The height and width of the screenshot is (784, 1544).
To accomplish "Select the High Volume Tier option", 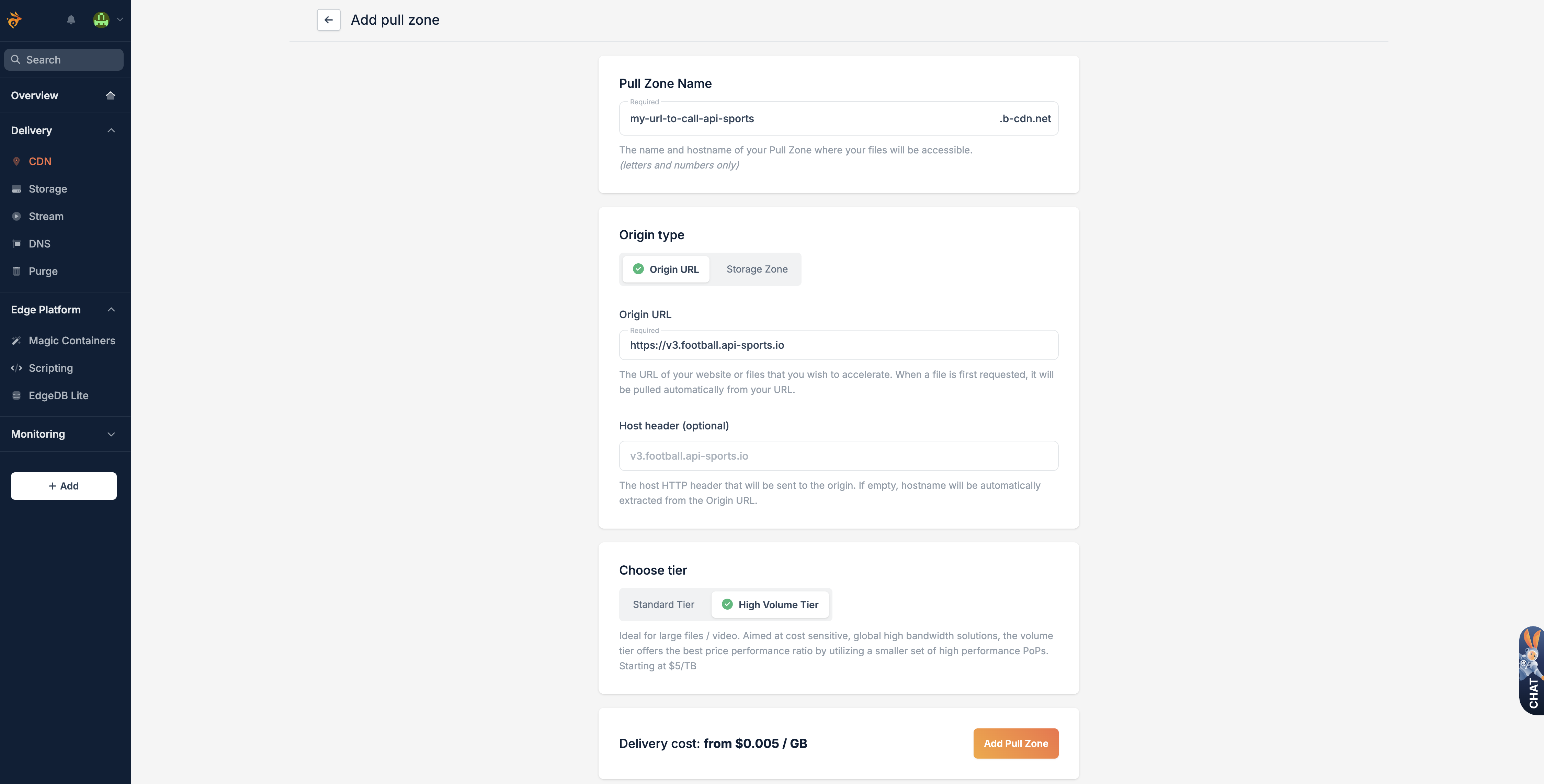I will click(x=770, y=604).
